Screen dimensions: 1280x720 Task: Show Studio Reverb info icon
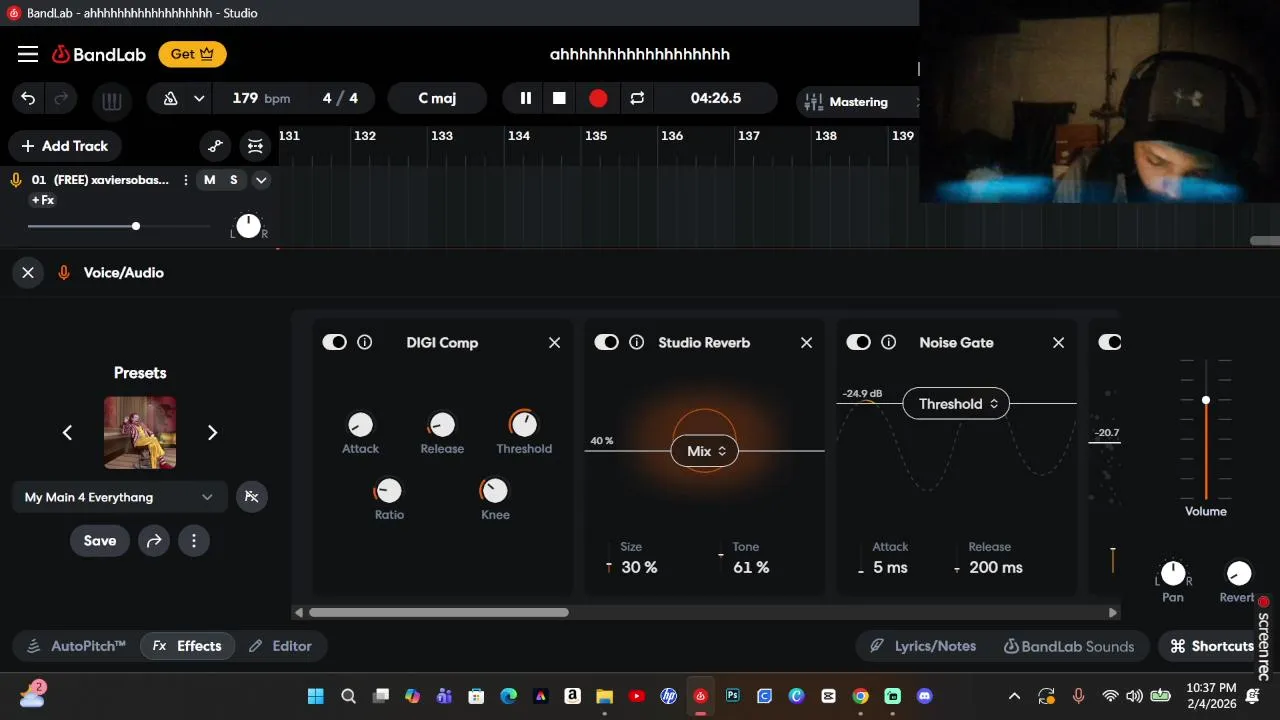[637, 342]
